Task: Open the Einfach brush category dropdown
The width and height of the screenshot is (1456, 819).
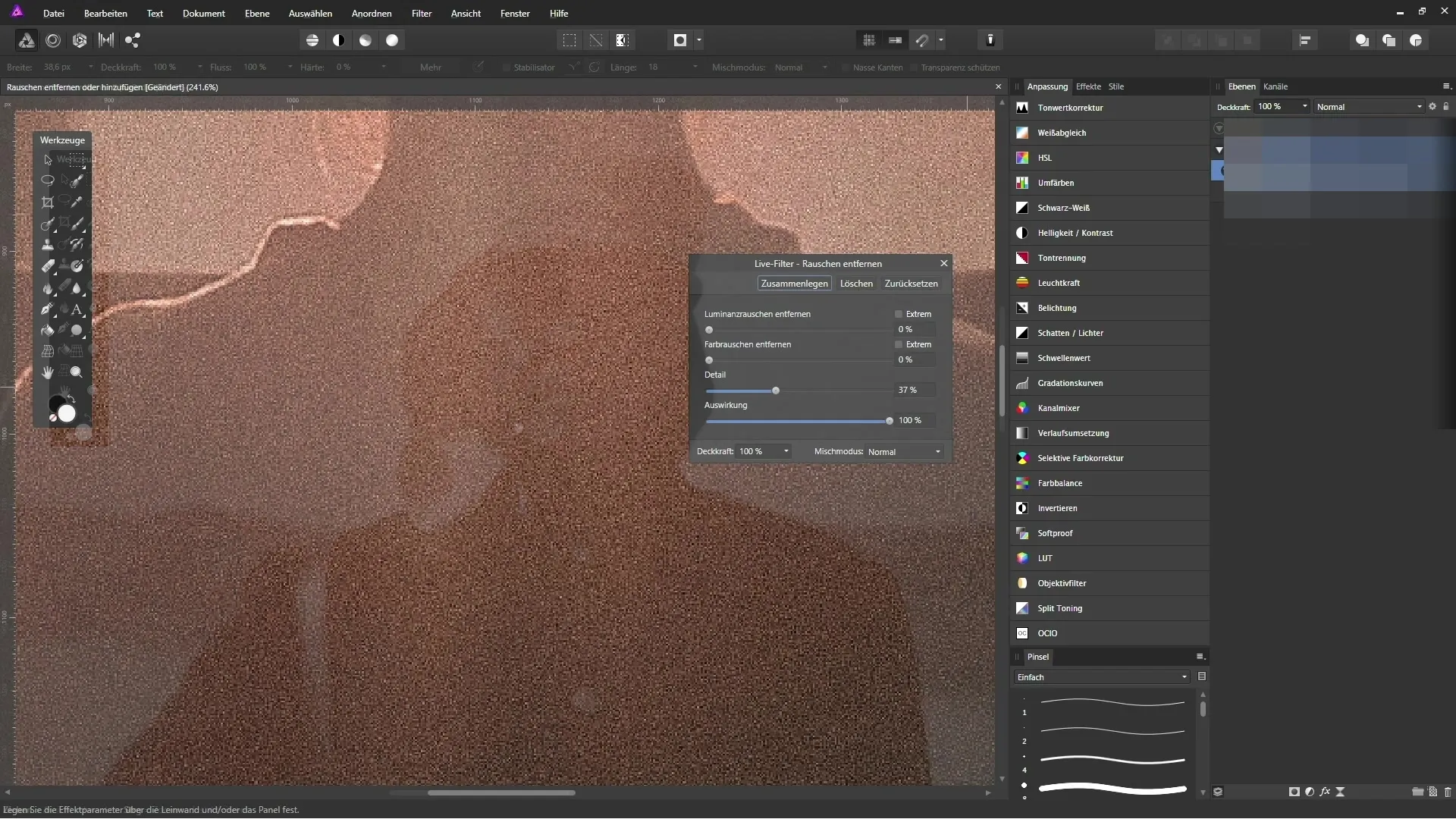Action: click(x=1102, y=677)
